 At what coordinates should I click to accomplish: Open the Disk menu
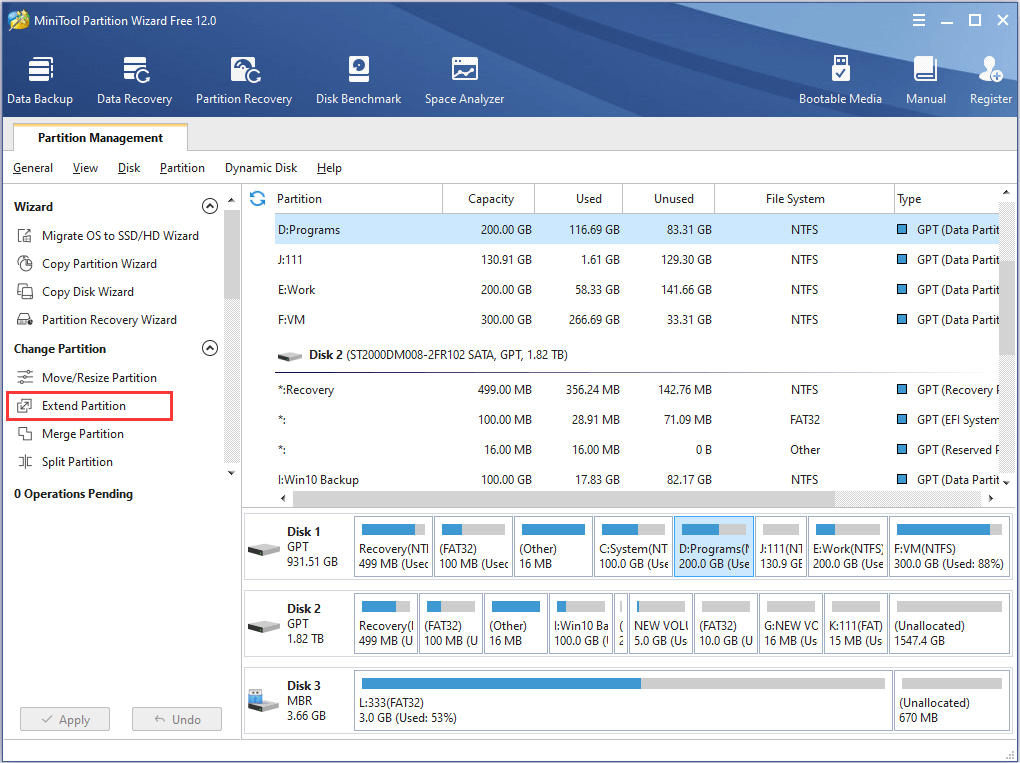pyautogui.click(x=129, y=168)
